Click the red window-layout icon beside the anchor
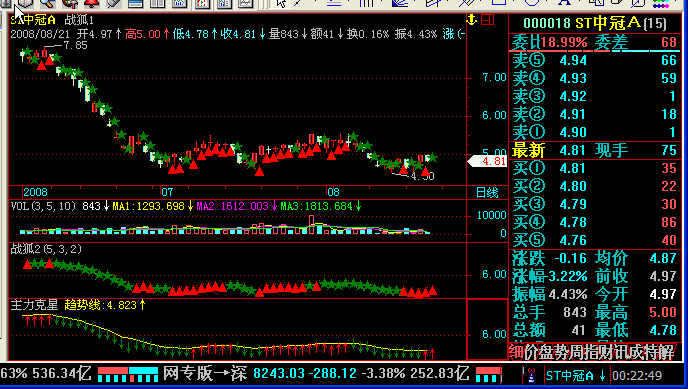 (x=488, y=19)
